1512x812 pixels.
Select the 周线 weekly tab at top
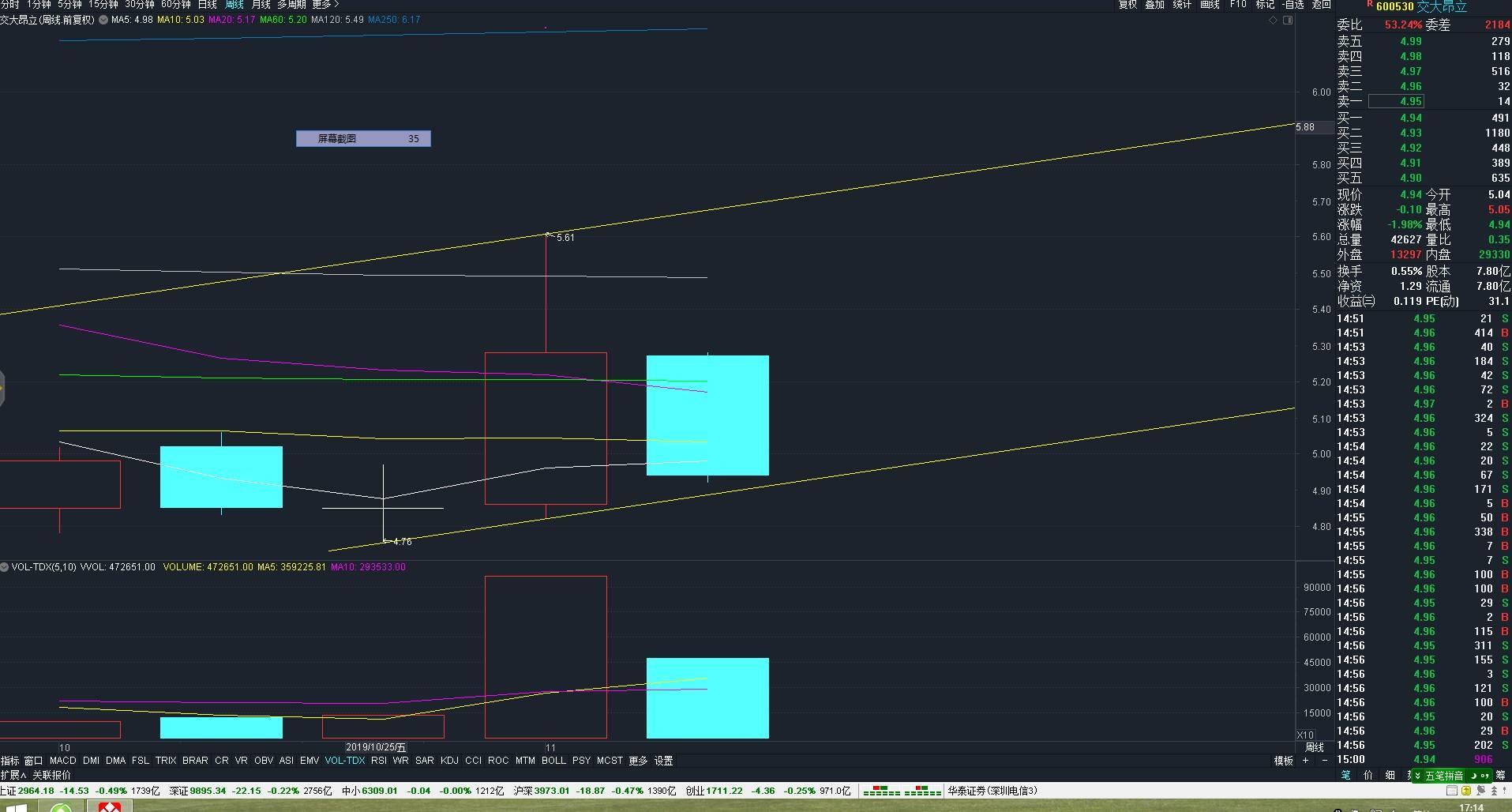click(x=234, y=5)
